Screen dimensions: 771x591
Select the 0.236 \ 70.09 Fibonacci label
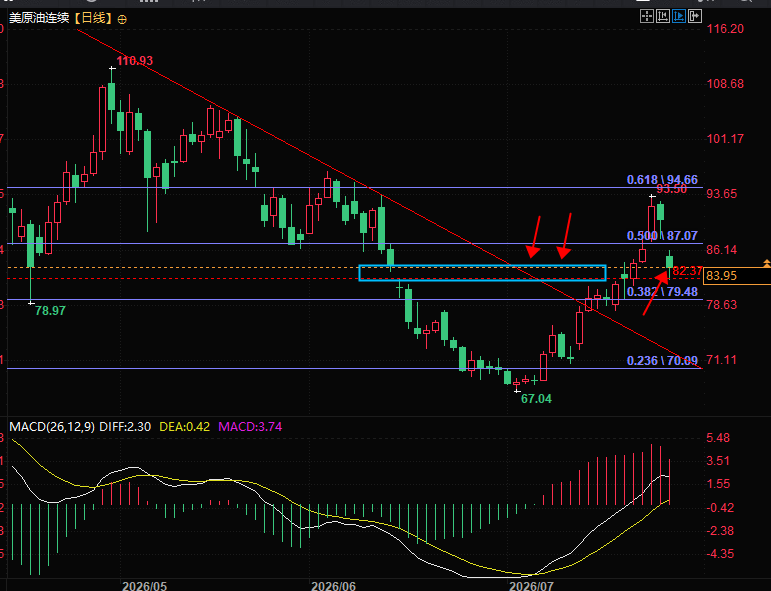tap(662, 361)
